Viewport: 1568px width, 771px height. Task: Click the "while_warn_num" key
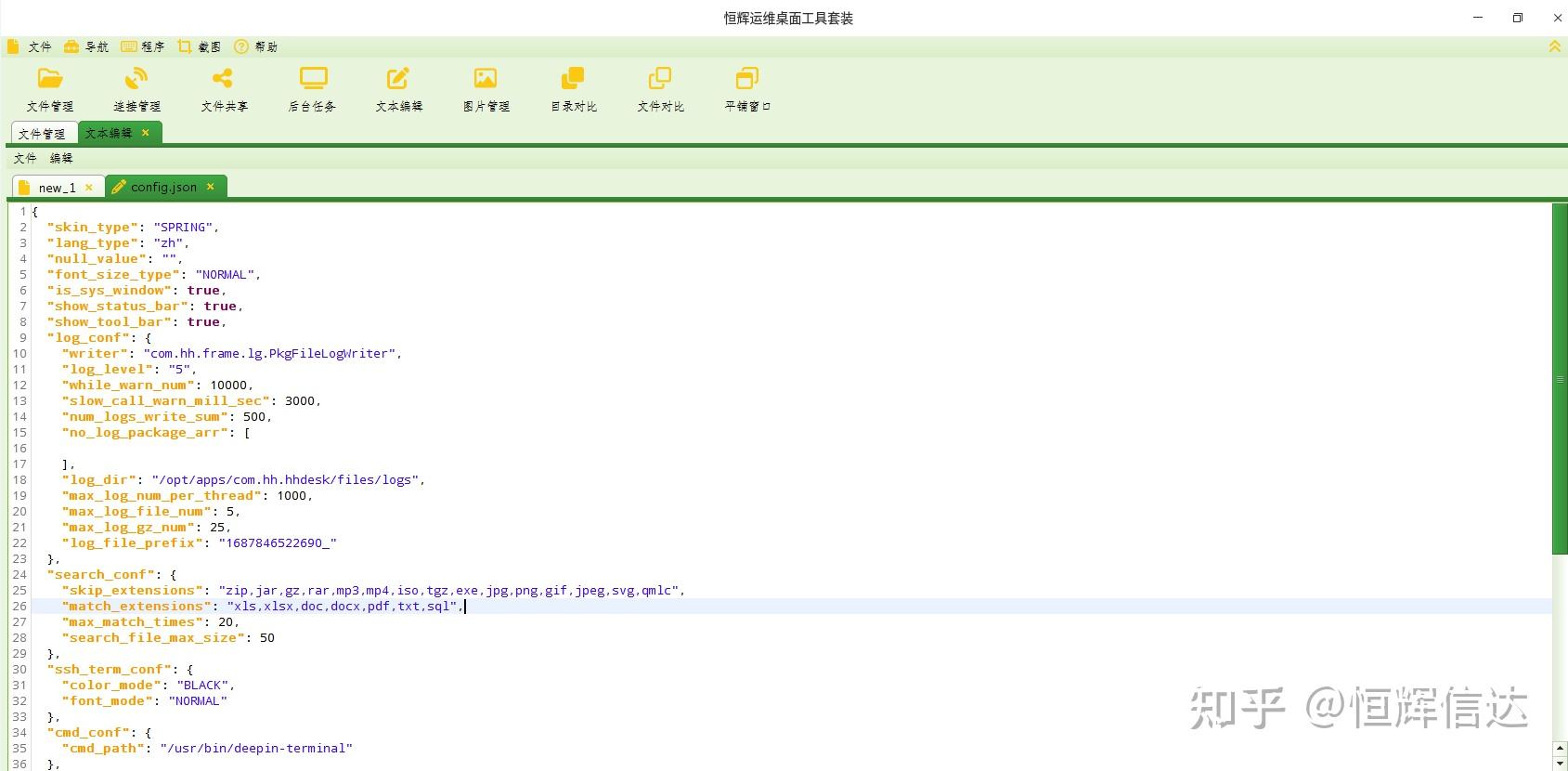pyautogui.click(x=129, y=385)
